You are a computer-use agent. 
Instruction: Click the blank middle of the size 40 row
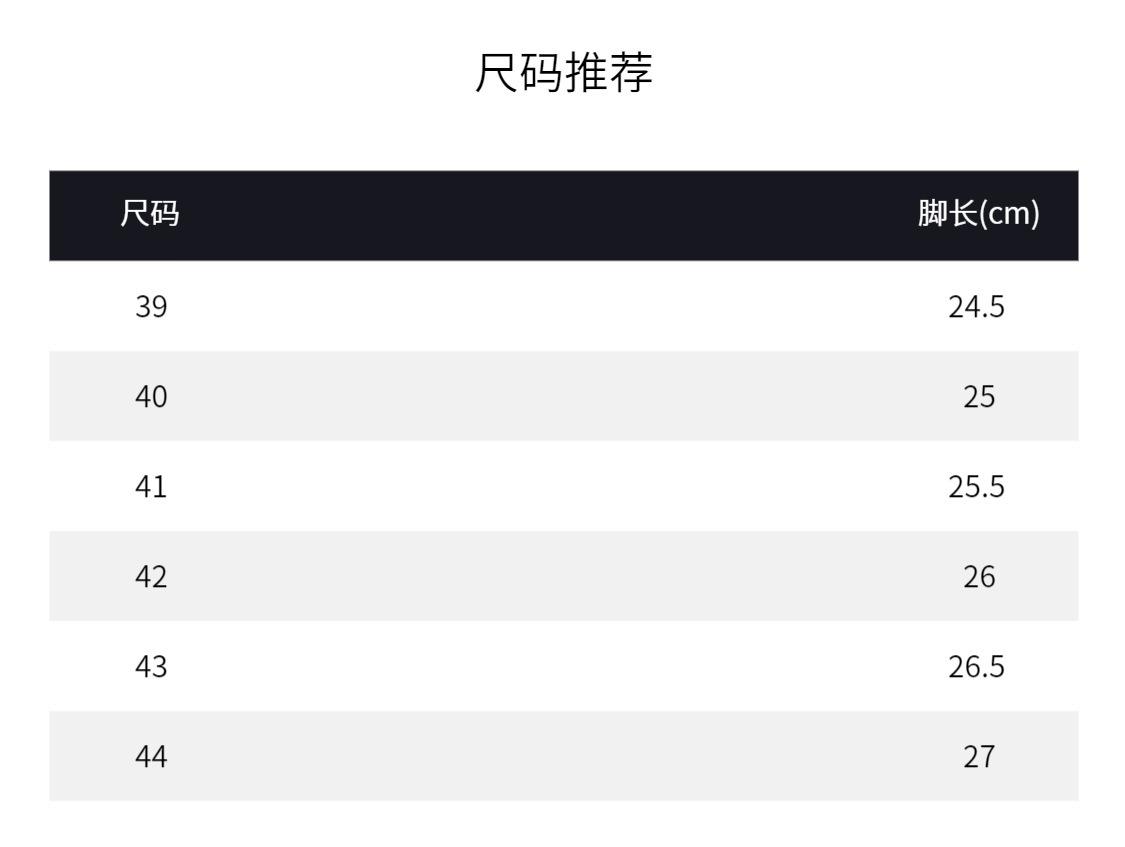coord(563,397)
